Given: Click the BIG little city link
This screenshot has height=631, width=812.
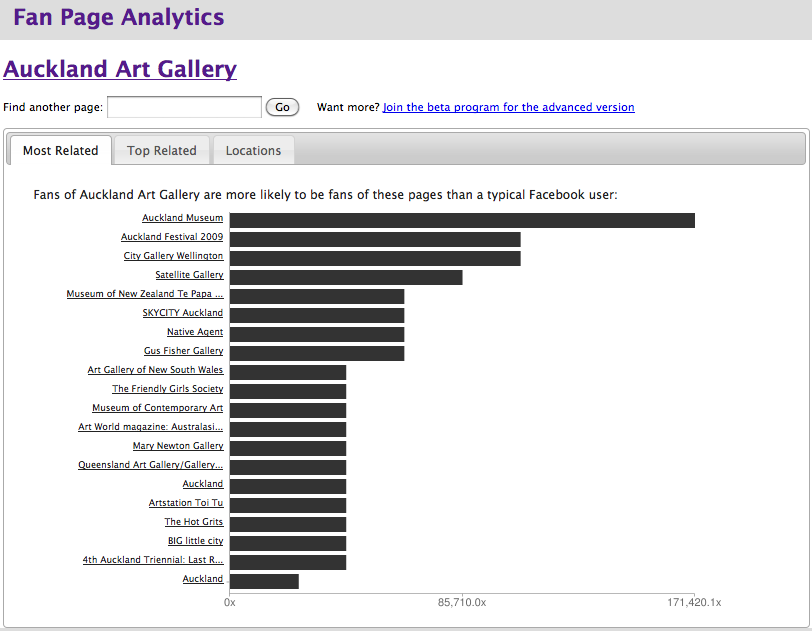Looking at the screenshot, I should pos(195,541).
